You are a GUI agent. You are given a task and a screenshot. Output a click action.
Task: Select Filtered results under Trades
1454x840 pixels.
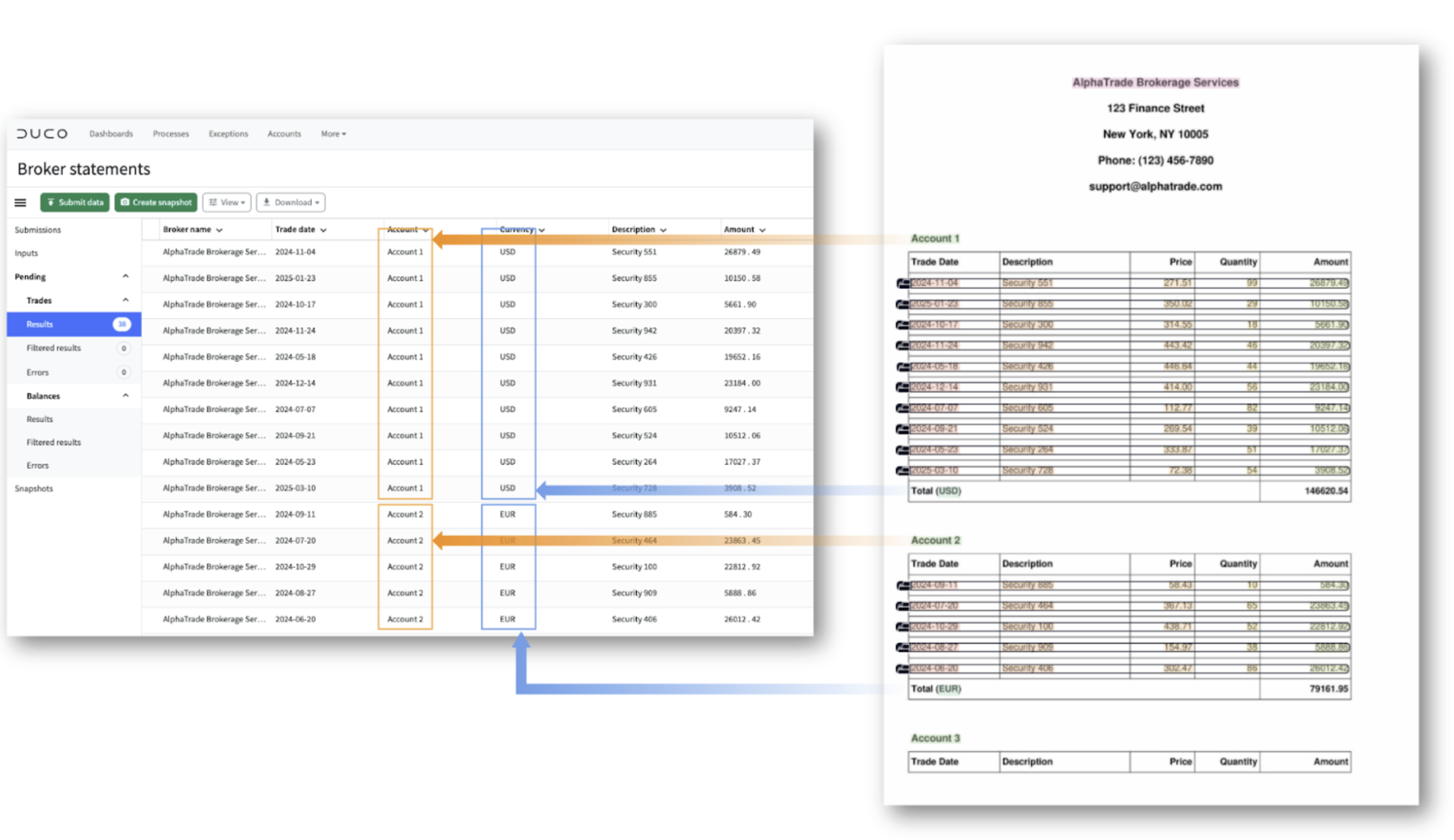click(54, 348)
